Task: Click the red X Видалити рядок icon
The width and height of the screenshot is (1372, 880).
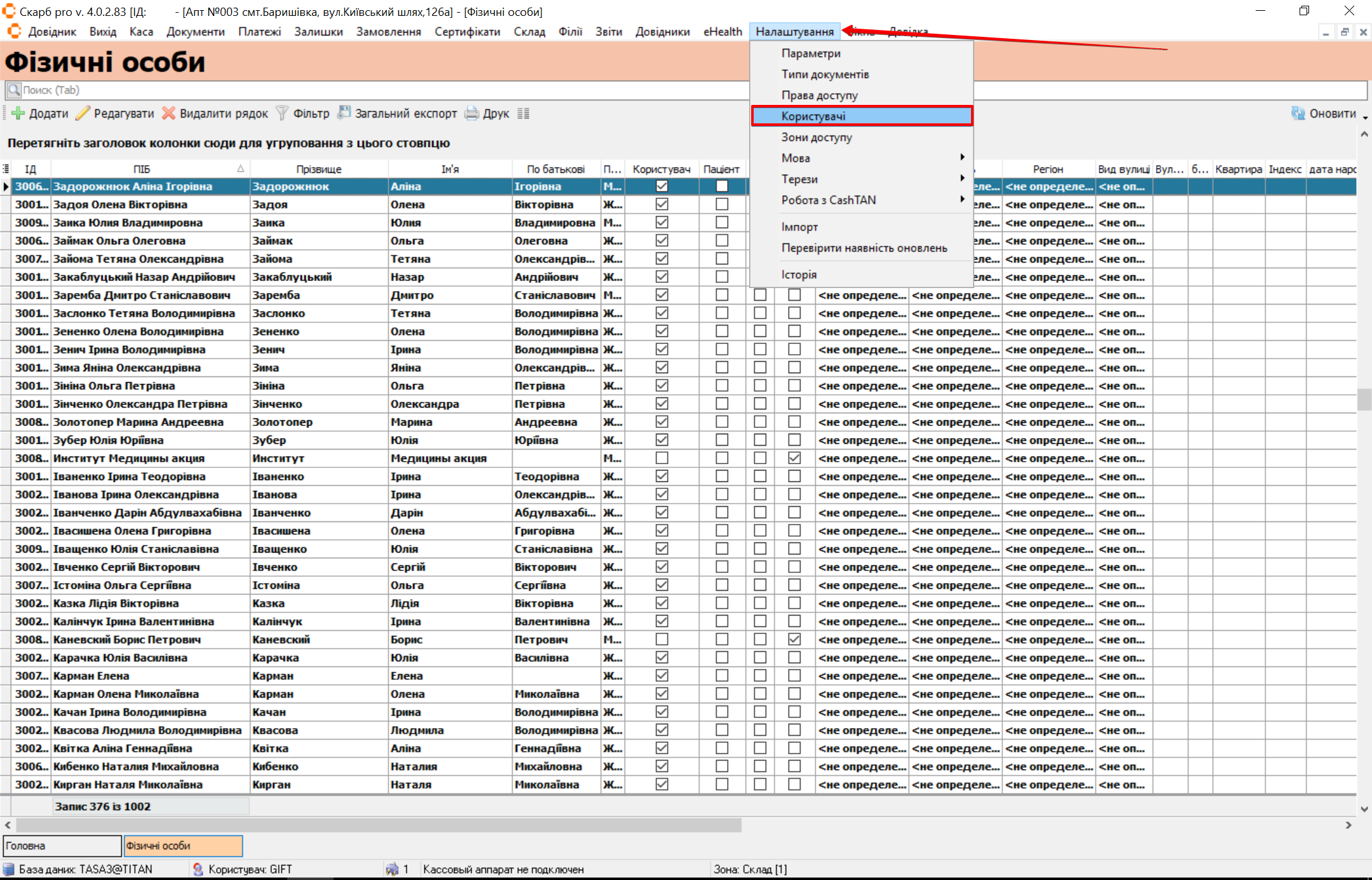Action: tap(168, 114)
